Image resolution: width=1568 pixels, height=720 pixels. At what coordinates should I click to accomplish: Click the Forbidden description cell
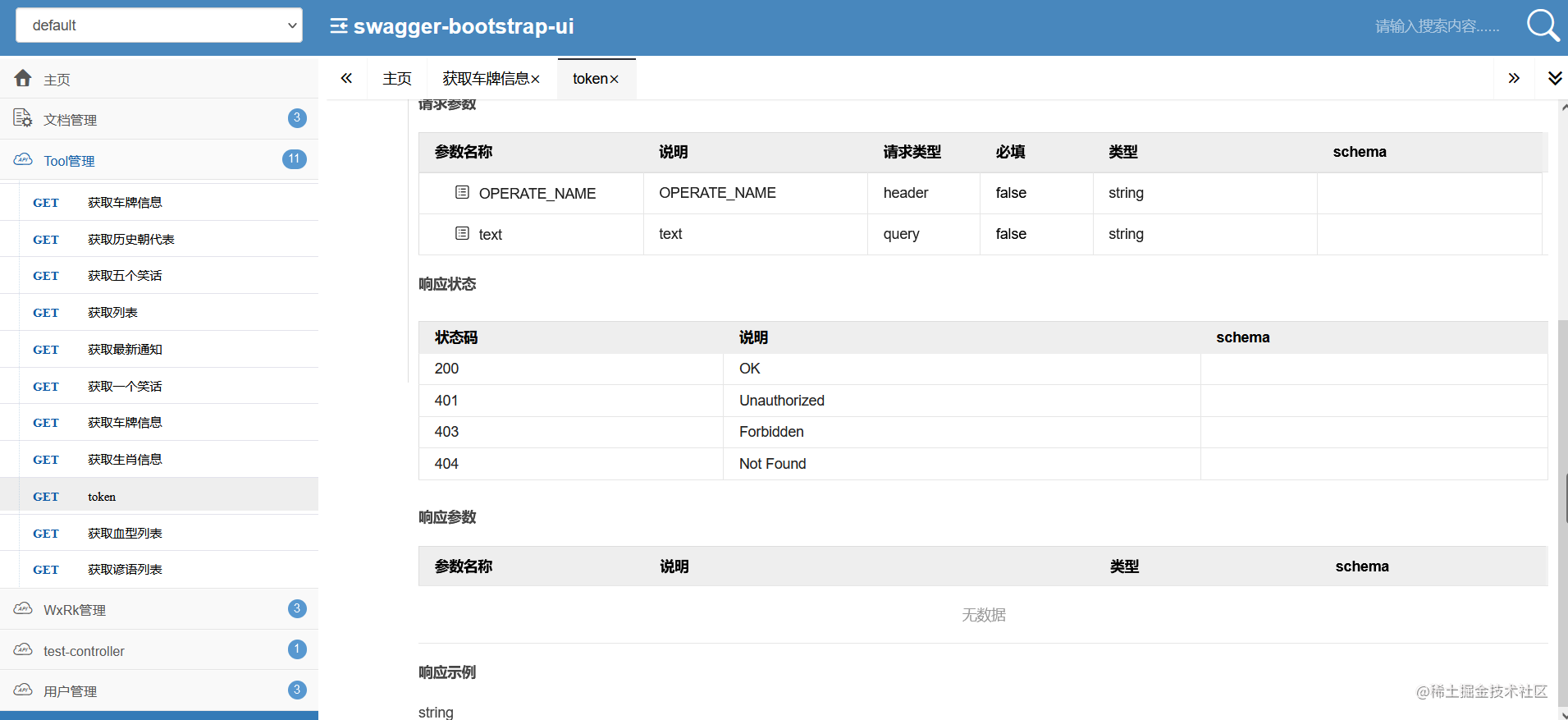pyautogui.click(x=961, y=432)
